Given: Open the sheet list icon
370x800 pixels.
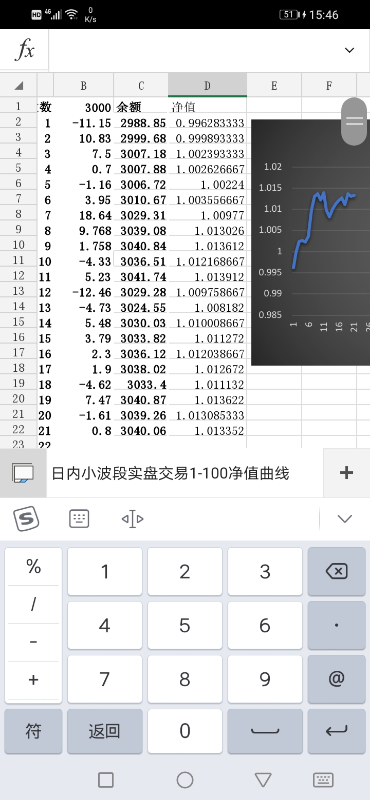Looking at the screenshot, I should pyautogui.click(x=23, y=473).
